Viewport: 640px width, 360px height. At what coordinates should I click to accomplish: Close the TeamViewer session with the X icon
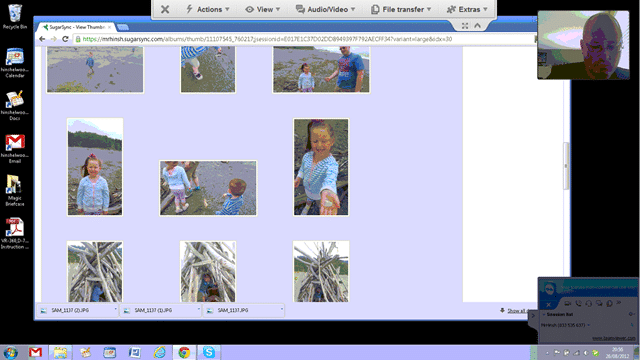point(165,9)
